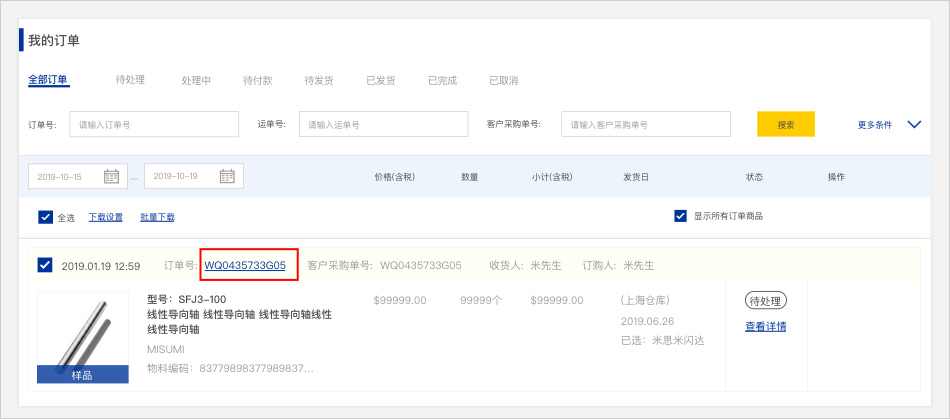Click the 下载设置 link
Viewport: 950px width, 420px height.
105,217
